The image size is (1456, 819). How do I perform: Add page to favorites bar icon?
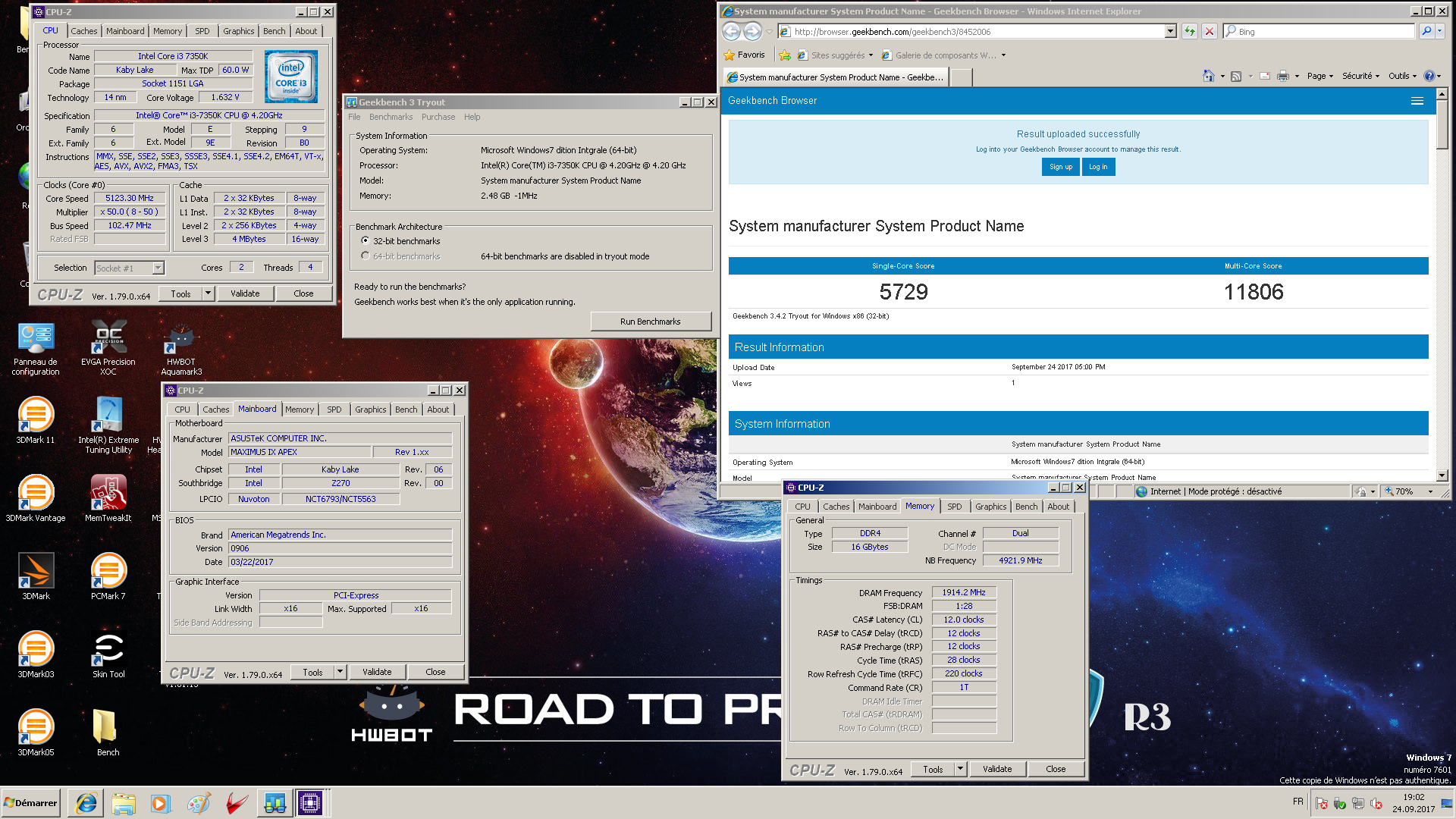[x=785, y=55]
